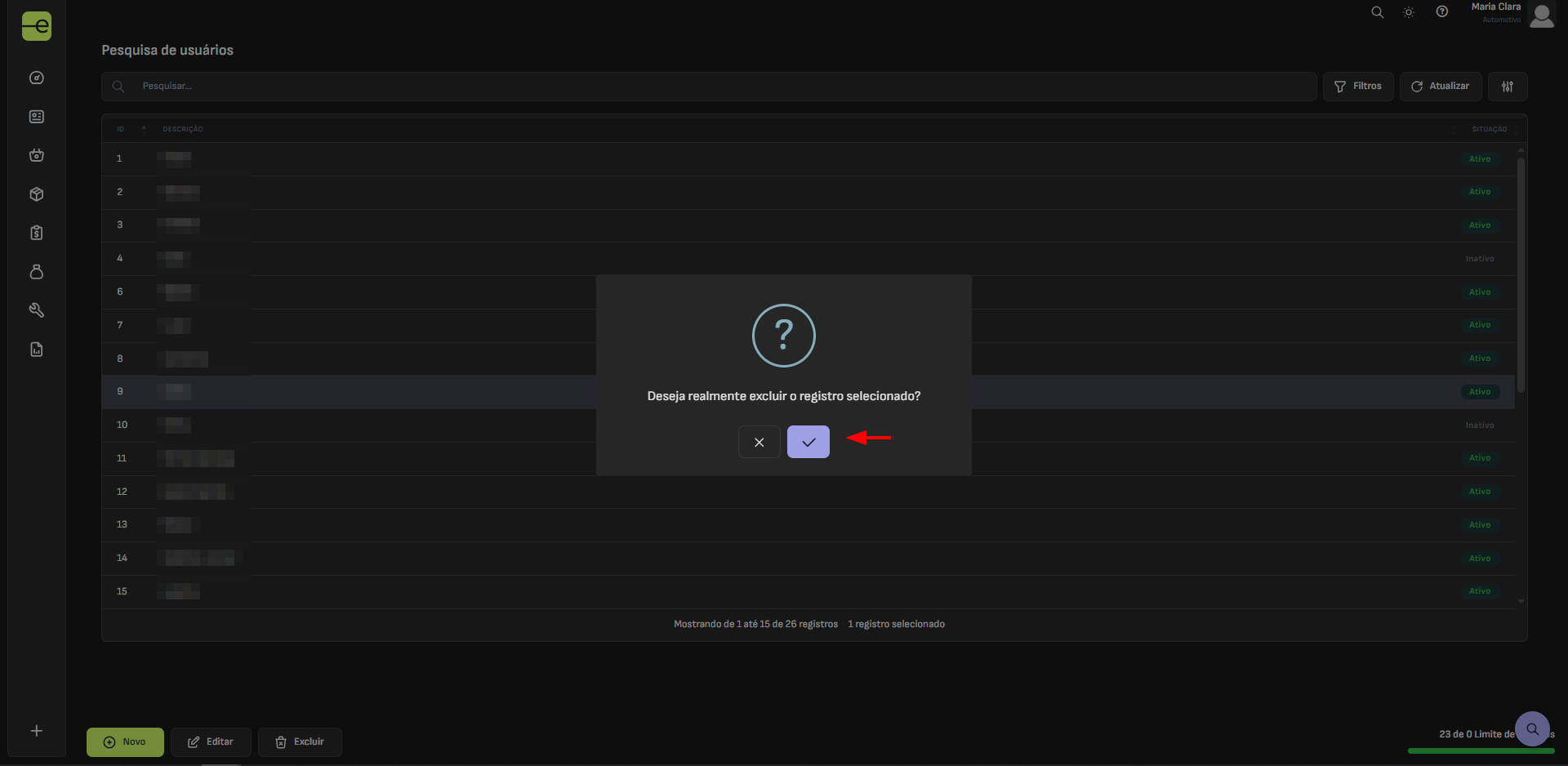Toggle light theme with the sun icon
Viewport: 1568px width, 766px height.
coord(1409,12)
